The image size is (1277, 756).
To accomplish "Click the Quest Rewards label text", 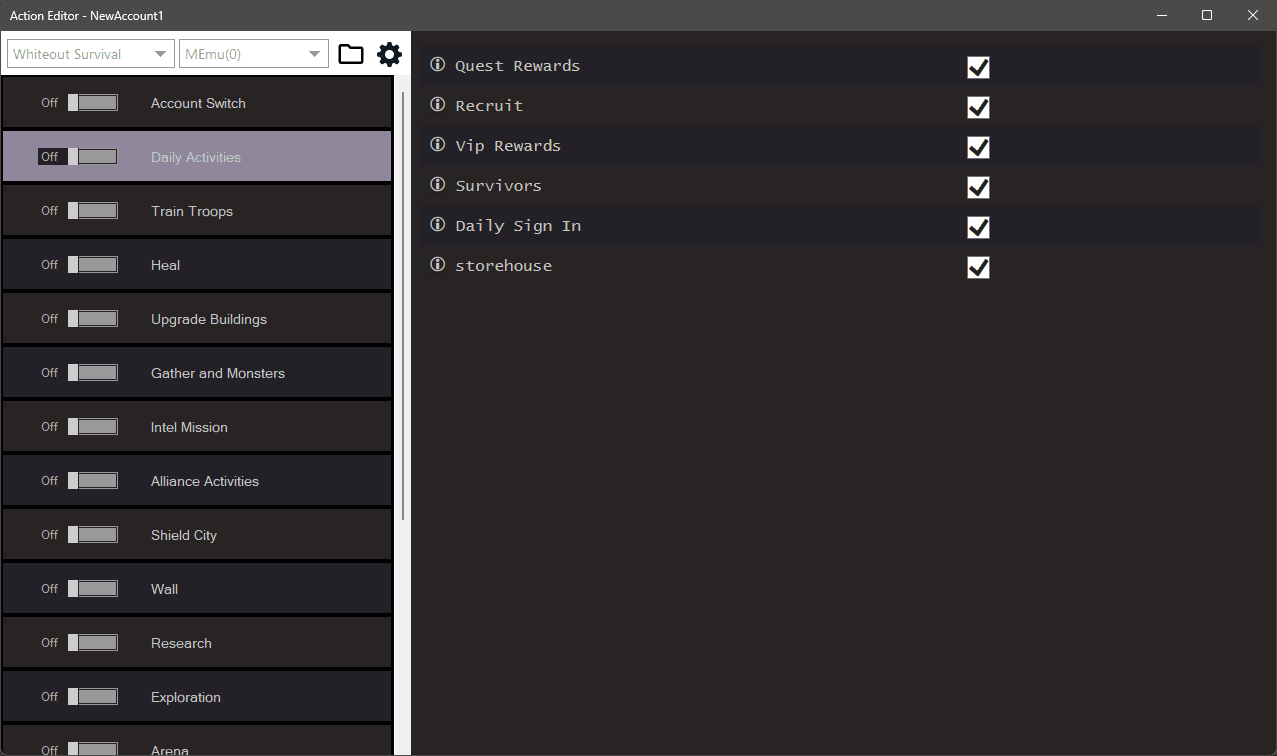I will [x=517, y=66].
